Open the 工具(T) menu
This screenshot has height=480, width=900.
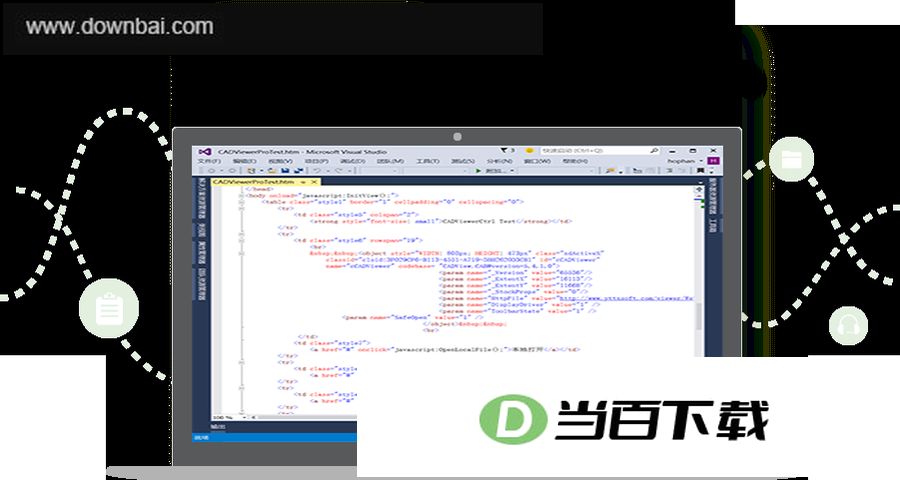pos(428,161)
